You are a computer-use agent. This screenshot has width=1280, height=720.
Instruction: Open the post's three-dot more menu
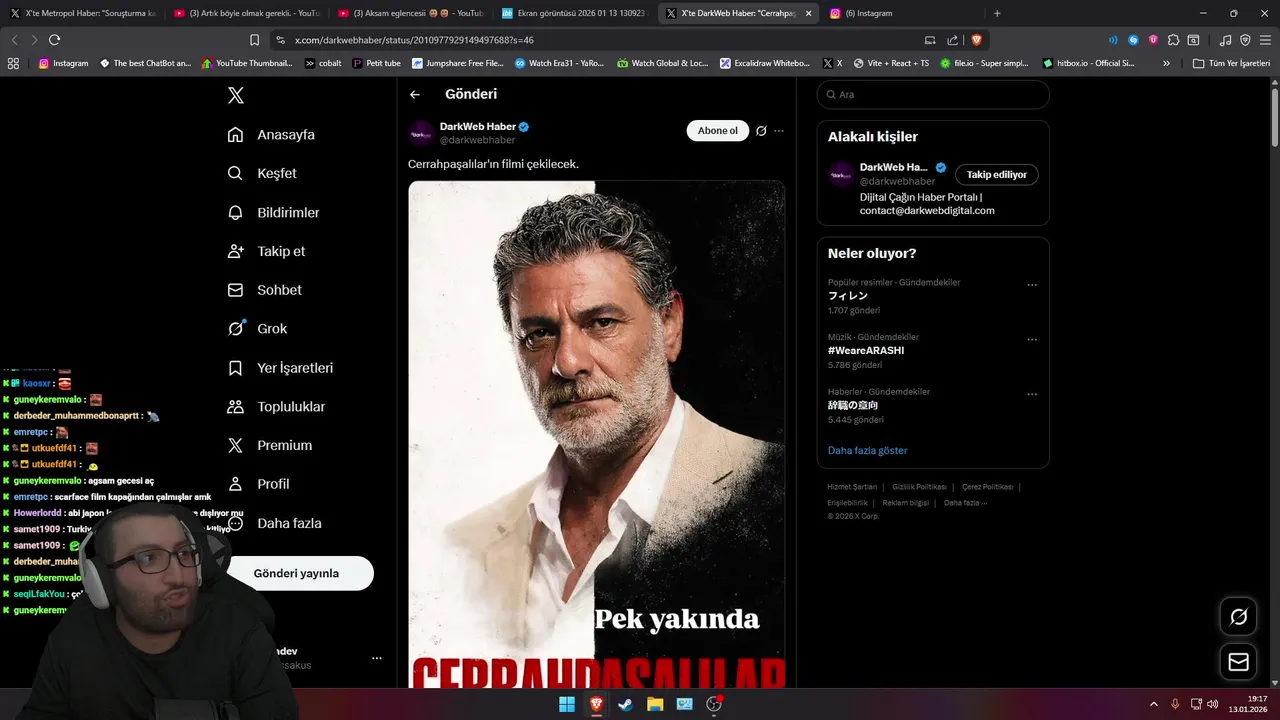coord(779,131)
